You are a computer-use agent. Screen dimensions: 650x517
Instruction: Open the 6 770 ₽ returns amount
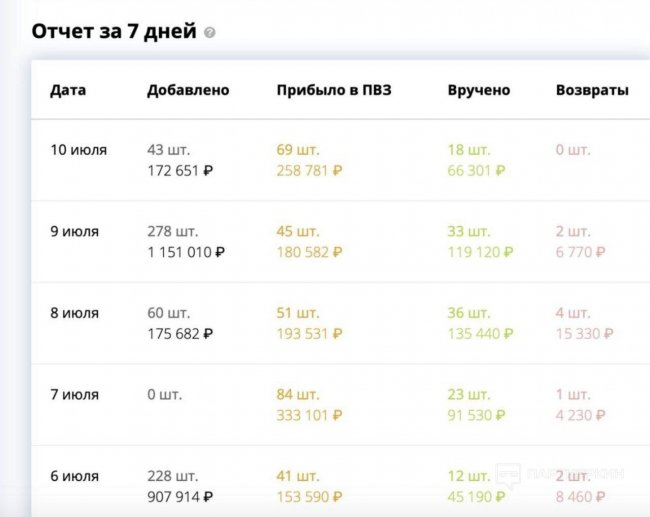(x=581, y=252)
